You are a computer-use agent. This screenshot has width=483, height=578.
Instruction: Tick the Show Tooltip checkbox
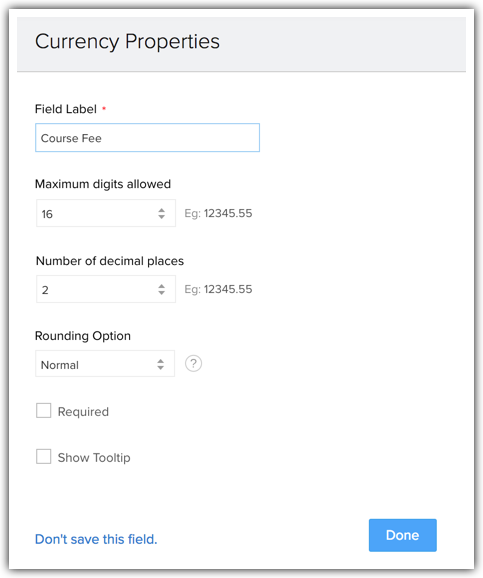[44, 456]
